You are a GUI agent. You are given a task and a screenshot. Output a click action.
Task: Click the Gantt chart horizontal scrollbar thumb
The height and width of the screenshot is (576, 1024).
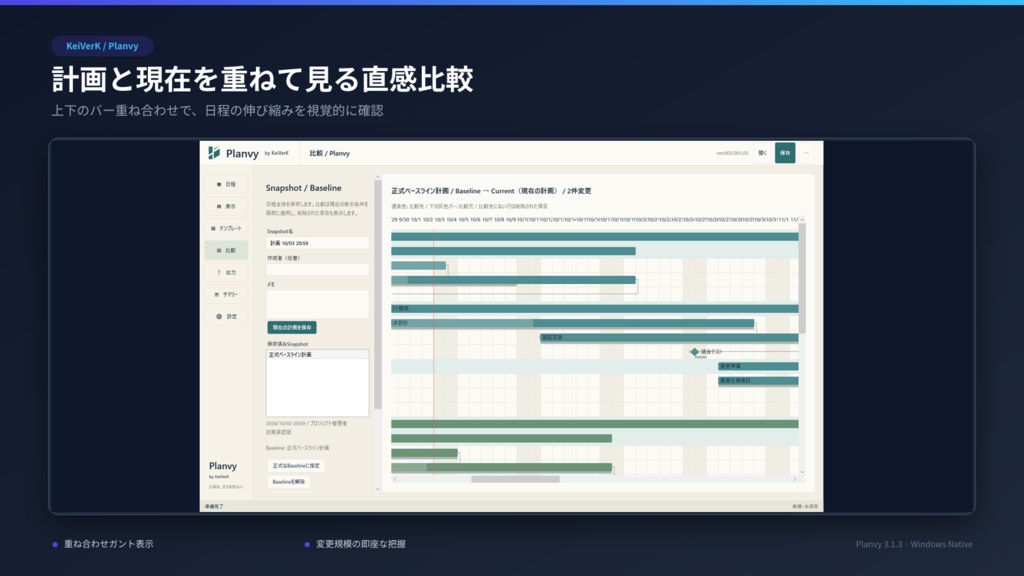515,479
